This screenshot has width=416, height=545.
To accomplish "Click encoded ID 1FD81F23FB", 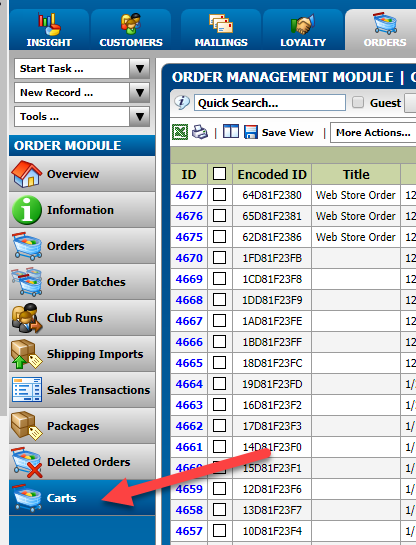I will [x=272, y=258].
